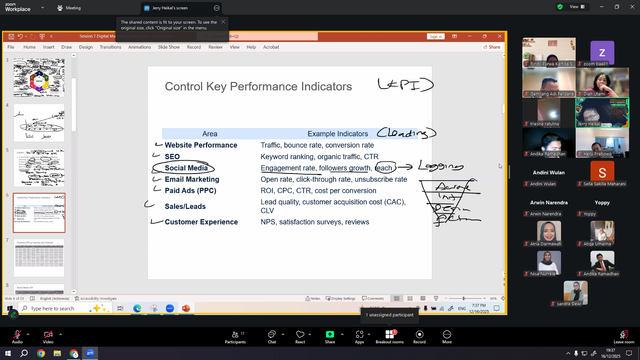Toggle the Notes pane in status bar
The image size is (640, 360).
click(313, 298)
